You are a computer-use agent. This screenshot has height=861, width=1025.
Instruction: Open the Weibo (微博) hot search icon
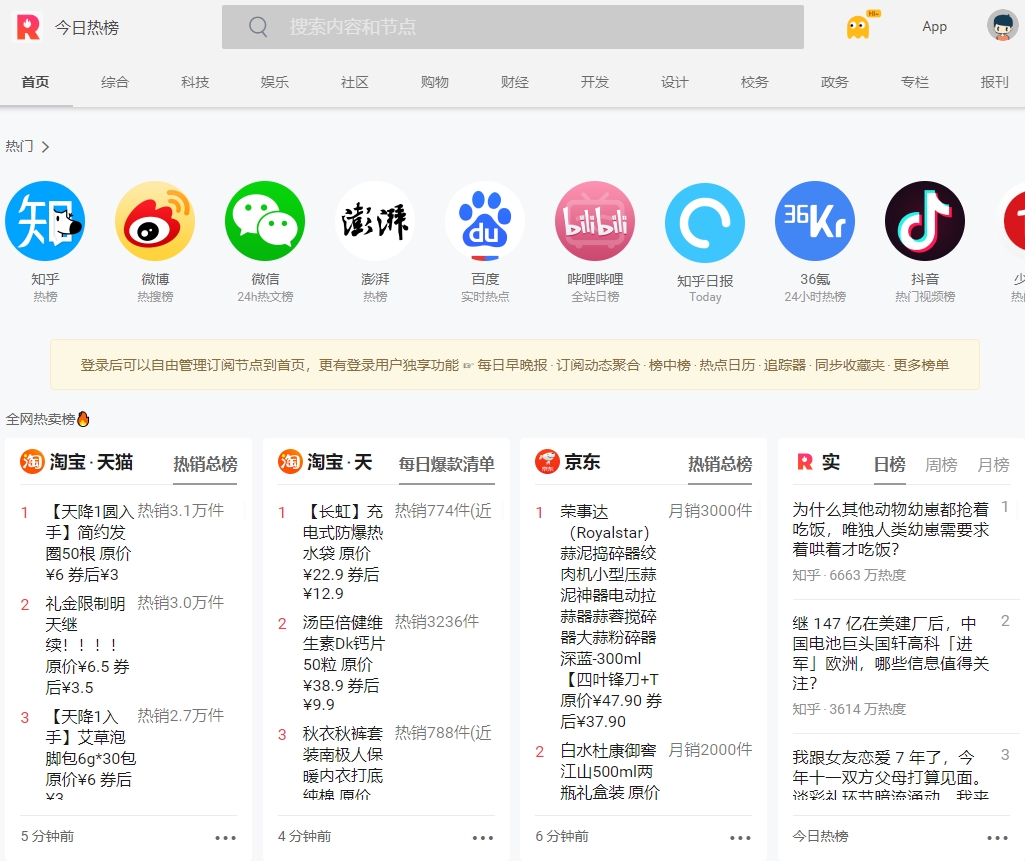coord(155,221)
